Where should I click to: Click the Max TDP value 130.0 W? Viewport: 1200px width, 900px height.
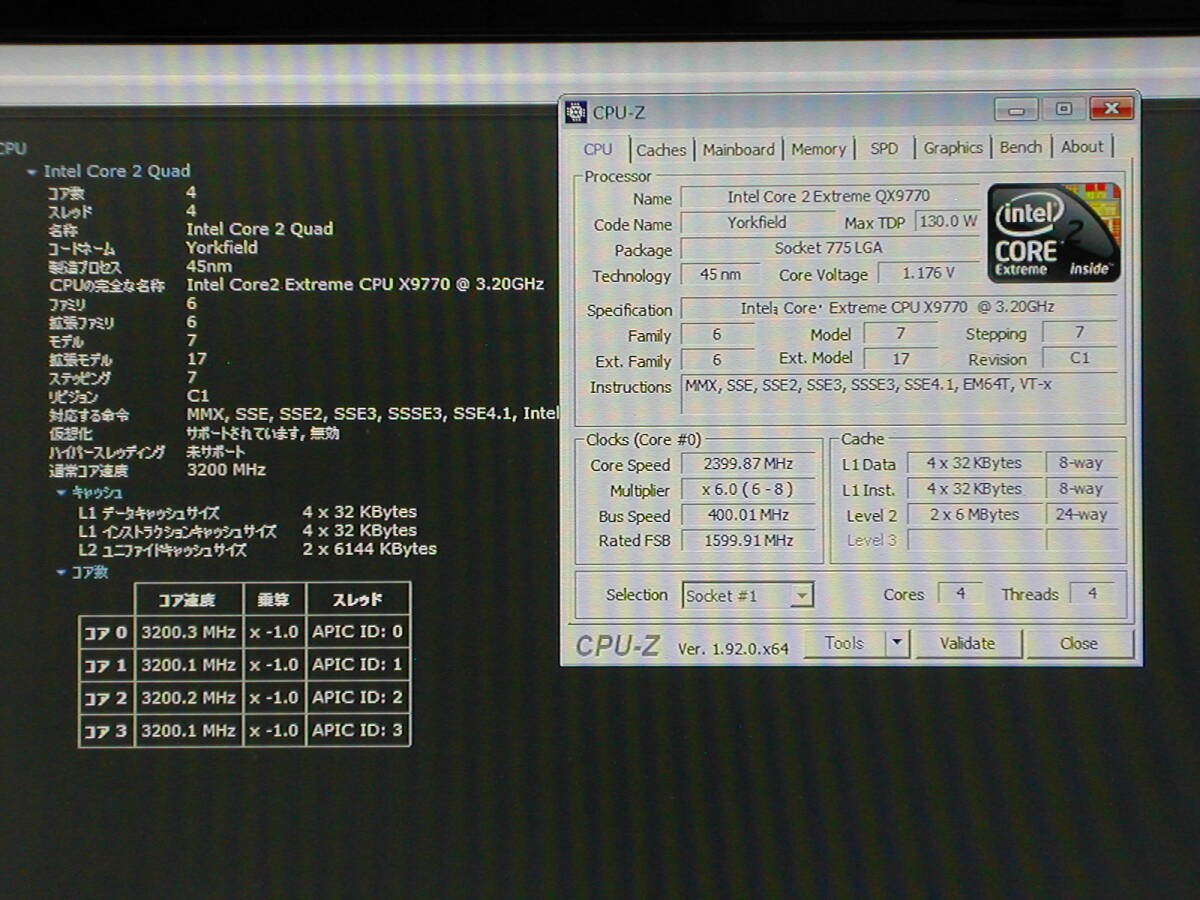pyautogui.click(x=948, y=222)
